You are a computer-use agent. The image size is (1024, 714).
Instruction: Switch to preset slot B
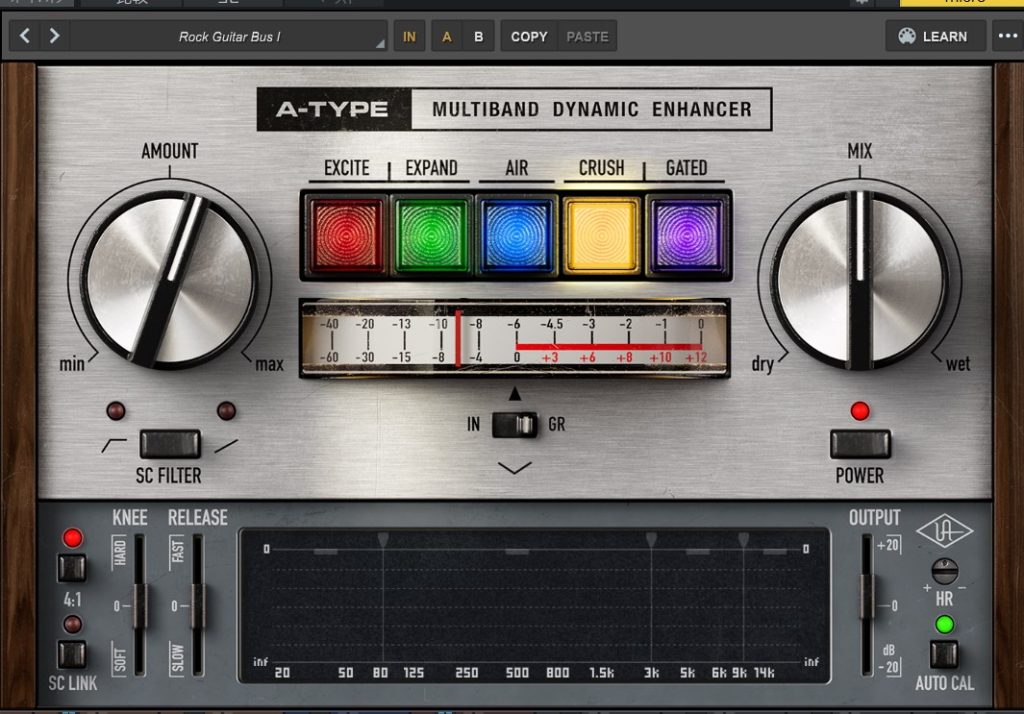click(478, 36)
